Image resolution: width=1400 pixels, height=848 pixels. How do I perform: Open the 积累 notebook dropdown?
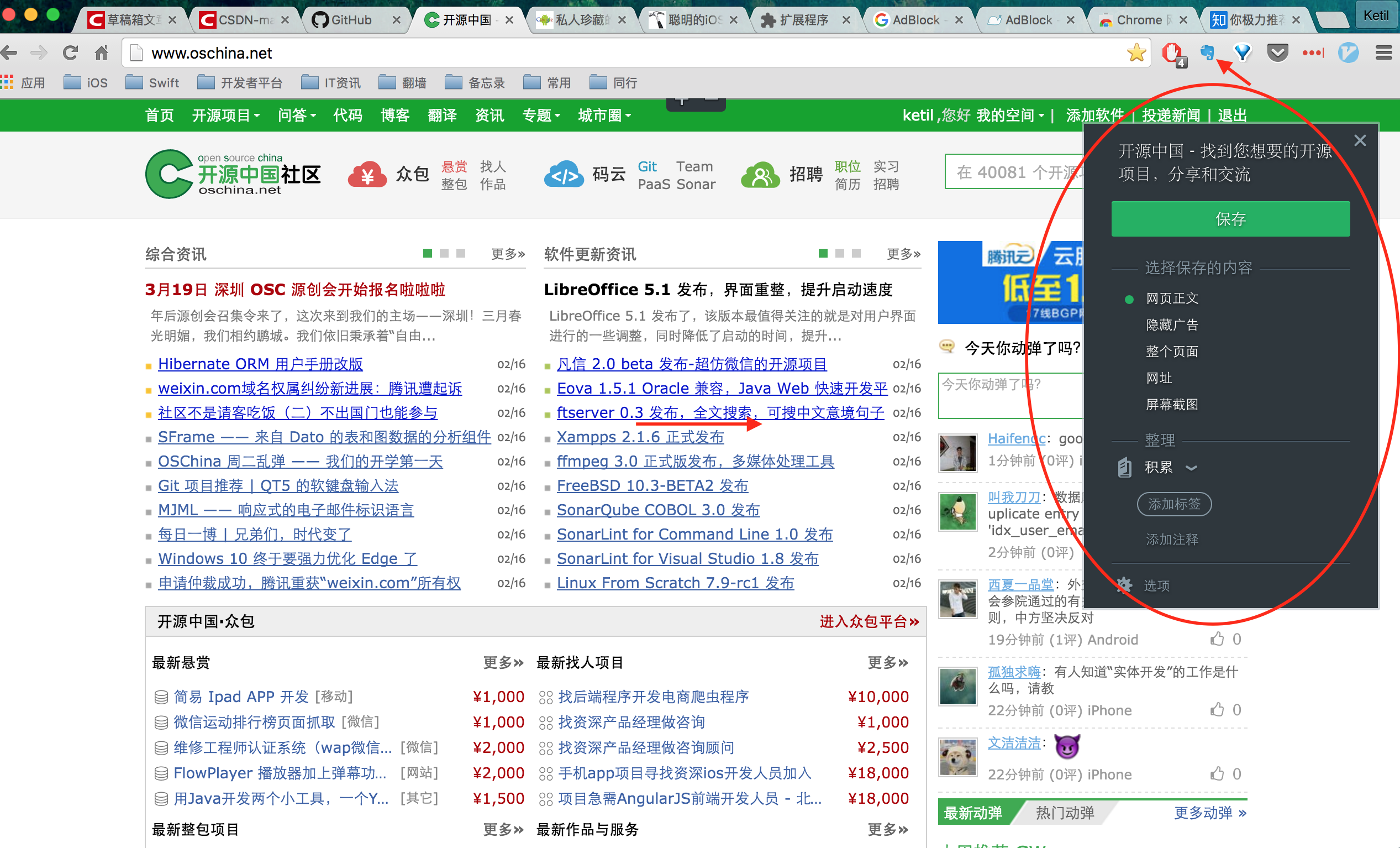(x=1171, y=467)
